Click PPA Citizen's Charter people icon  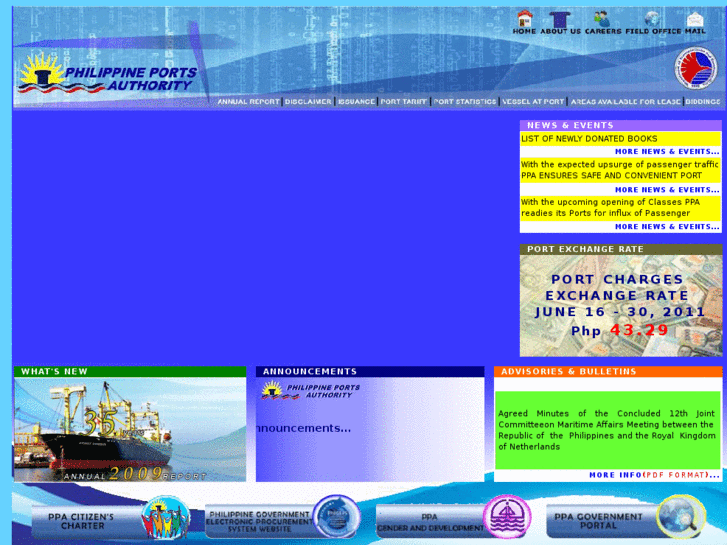pyautogui.click(x=166, y=518)
